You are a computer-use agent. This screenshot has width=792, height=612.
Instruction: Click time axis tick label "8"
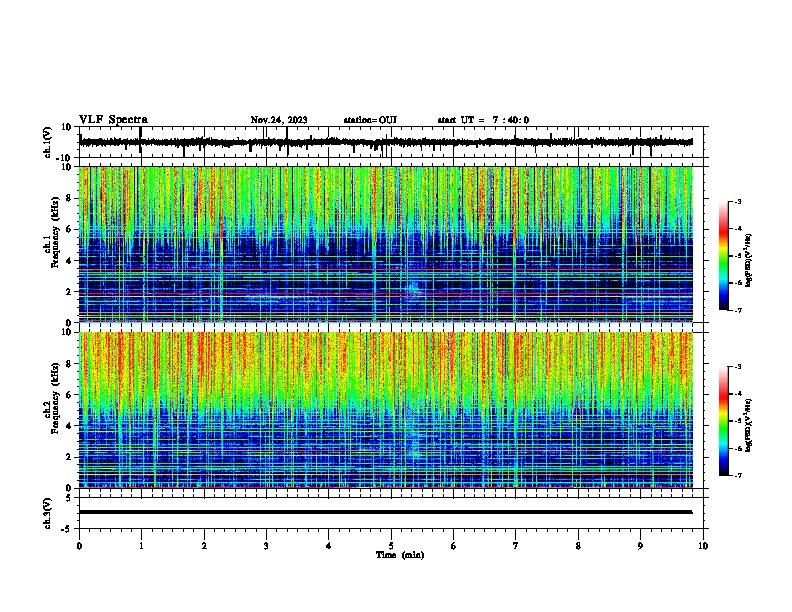[x=578, y=546]
